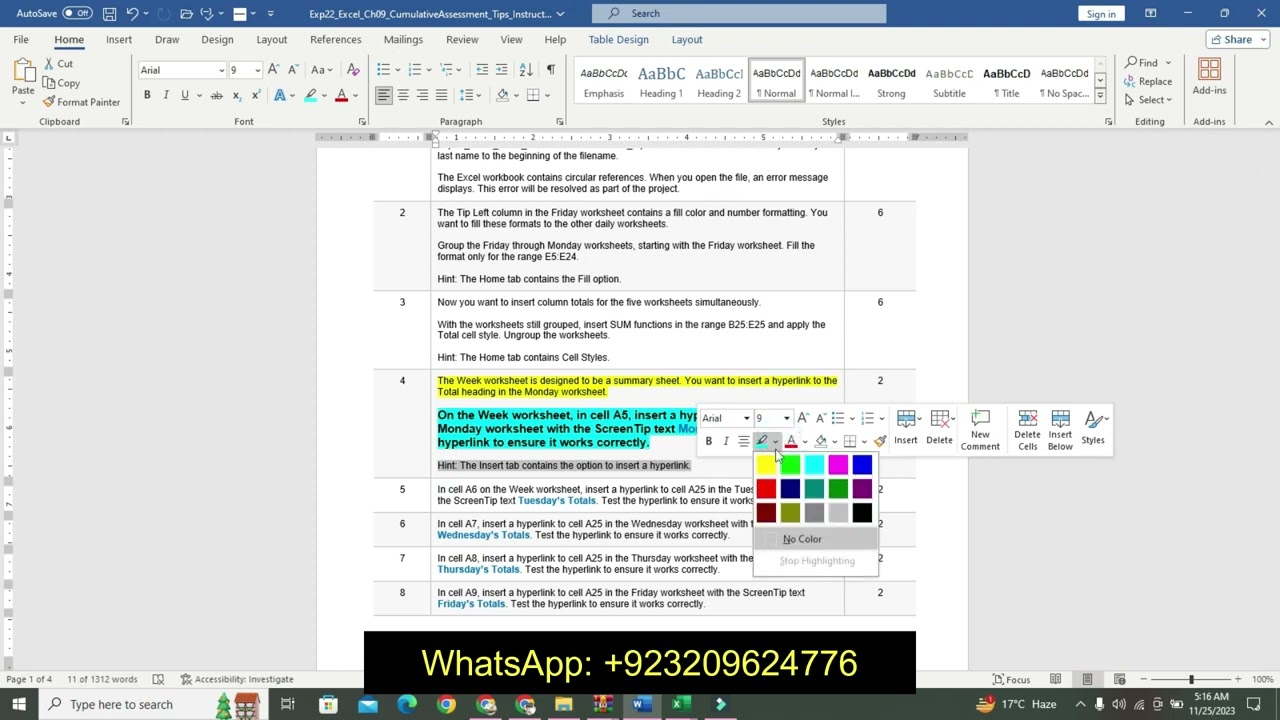Viewport: 1280px width, 720px height.
Task: Click the Decrease Indent icon
Action: [x=482, y=70]
